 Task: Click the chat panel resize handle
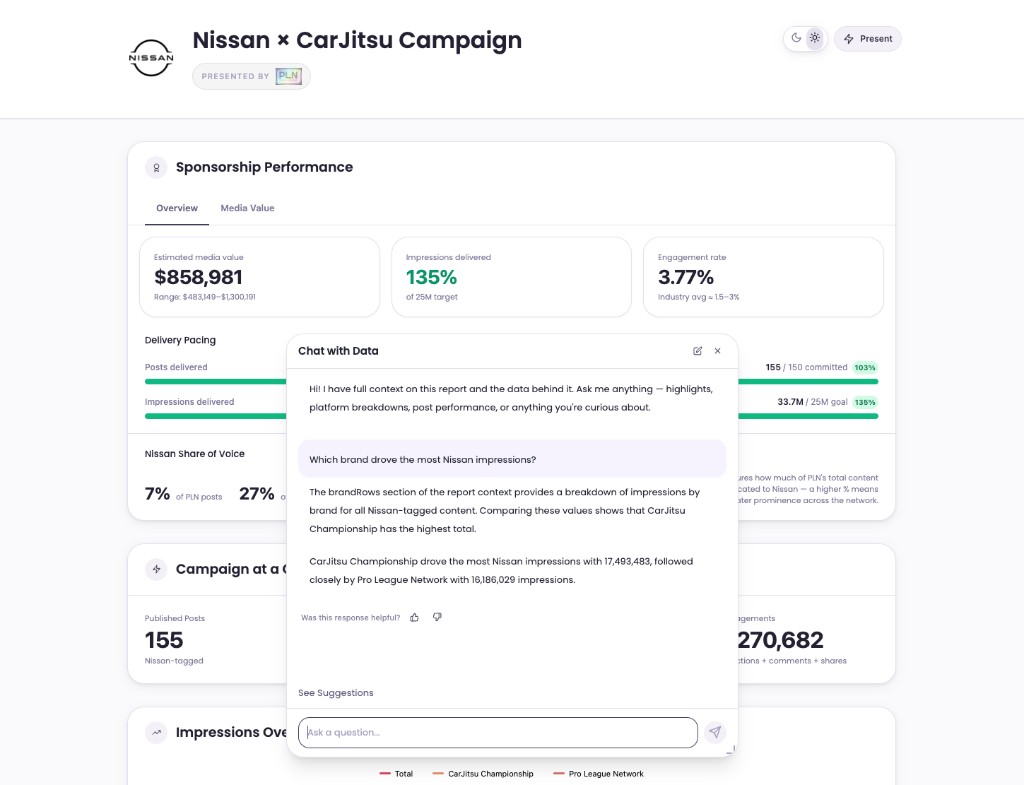[x=731, y=750]
